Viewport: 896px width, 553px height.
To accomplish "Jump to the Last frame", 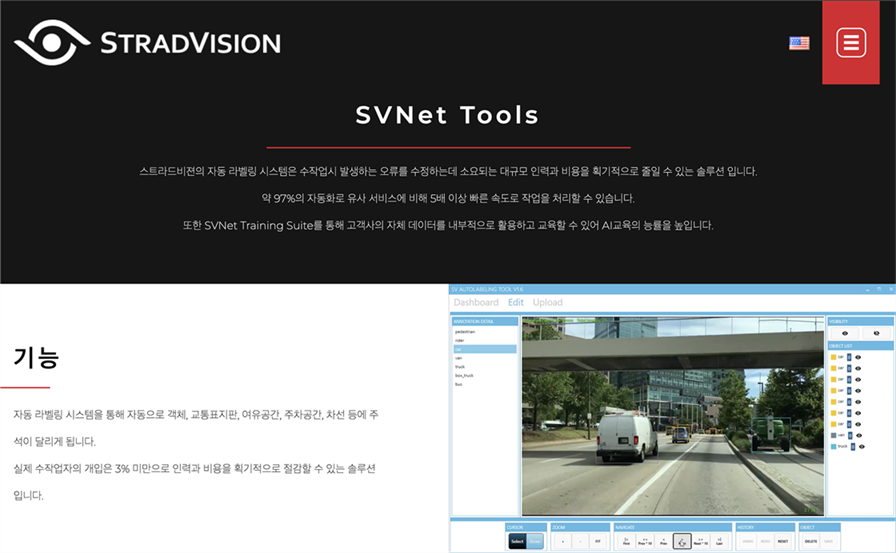I will click(x=719, y=541).
